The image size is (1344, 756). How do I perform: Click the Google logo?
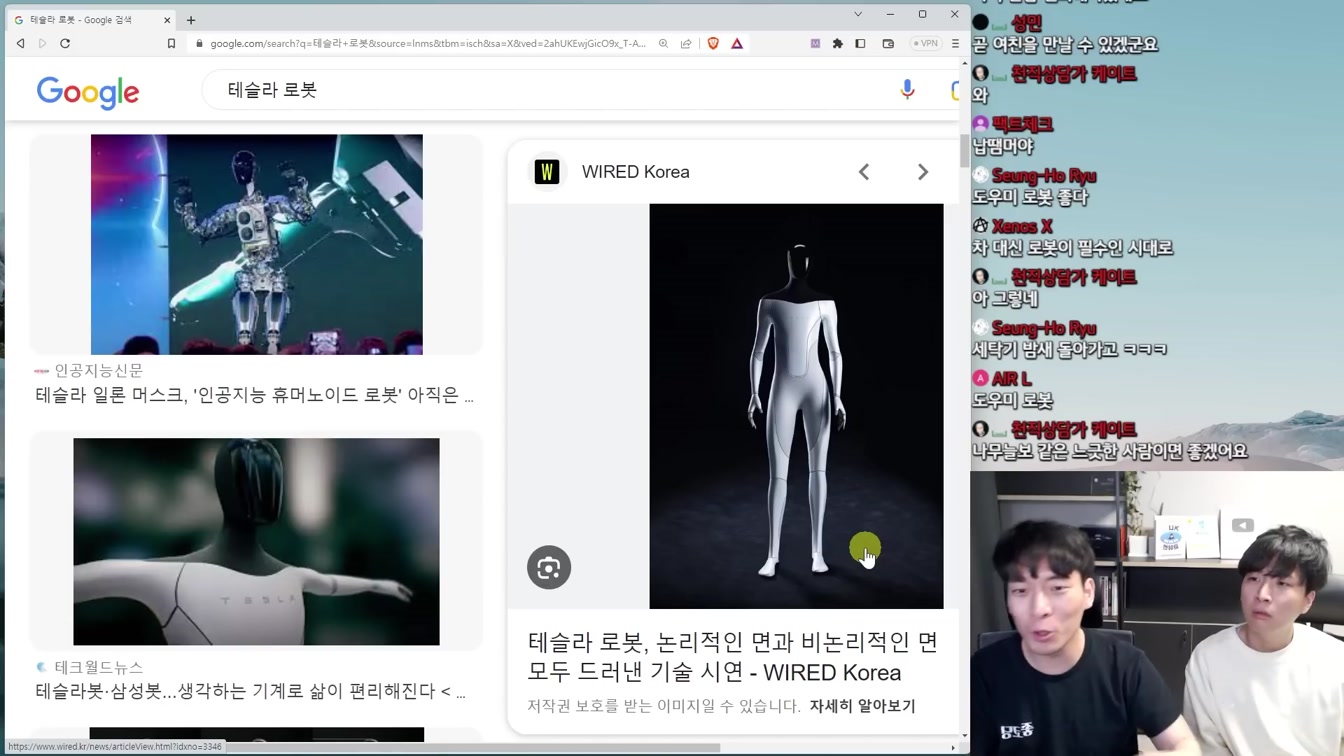pos(88,92)
